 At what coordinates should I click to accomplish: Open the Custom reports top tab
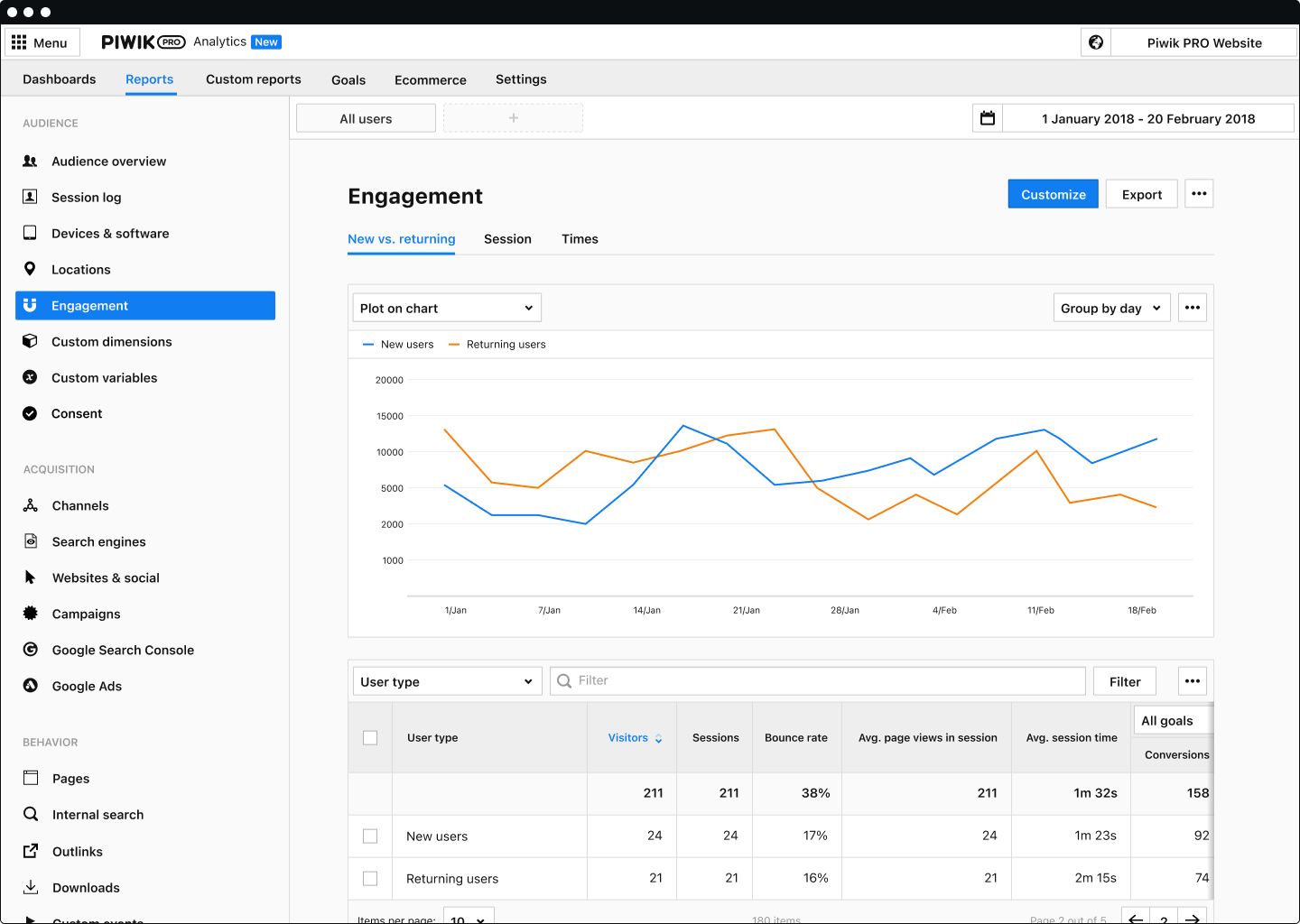coord(254,79)
